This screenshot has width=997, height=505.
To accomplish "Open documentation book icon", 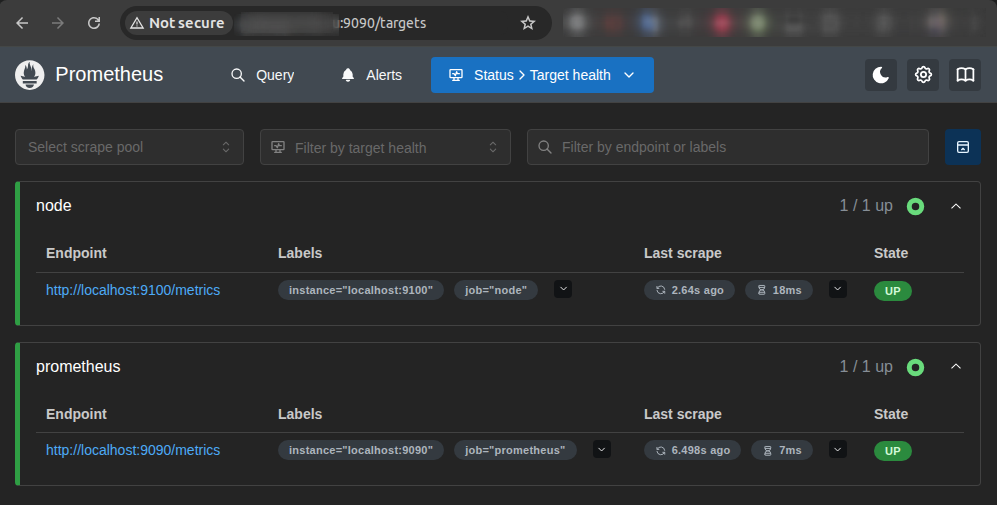I will [x=965, y=75].
